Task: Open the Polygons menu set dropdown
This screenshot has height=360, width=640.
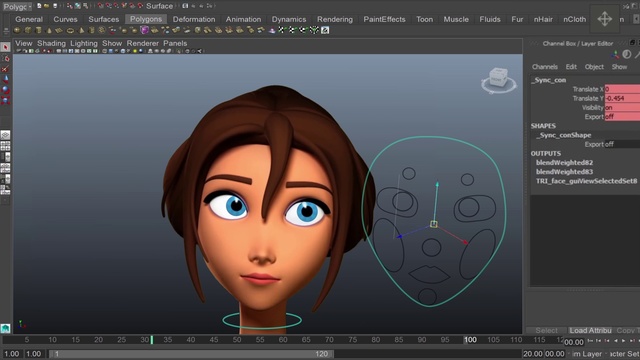Action: click(16, 6)
